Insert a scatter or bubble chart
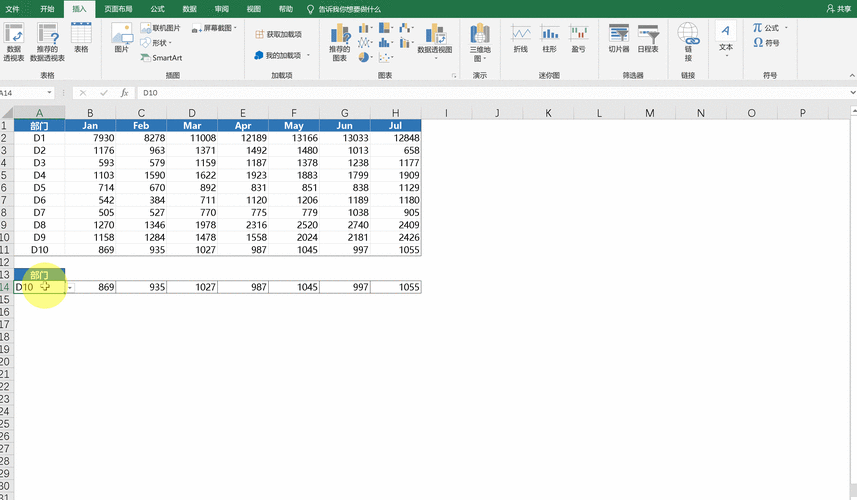857x500 pixels. click(x=386, y=57)
